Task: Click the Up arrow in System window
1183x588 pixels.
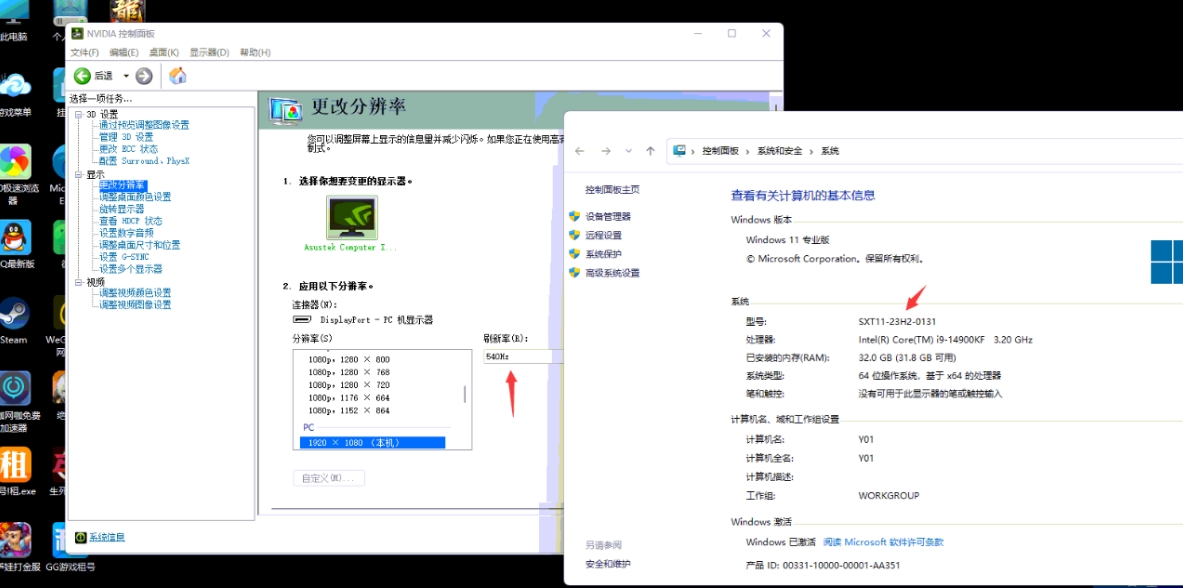Action: [x=650, y=151]
